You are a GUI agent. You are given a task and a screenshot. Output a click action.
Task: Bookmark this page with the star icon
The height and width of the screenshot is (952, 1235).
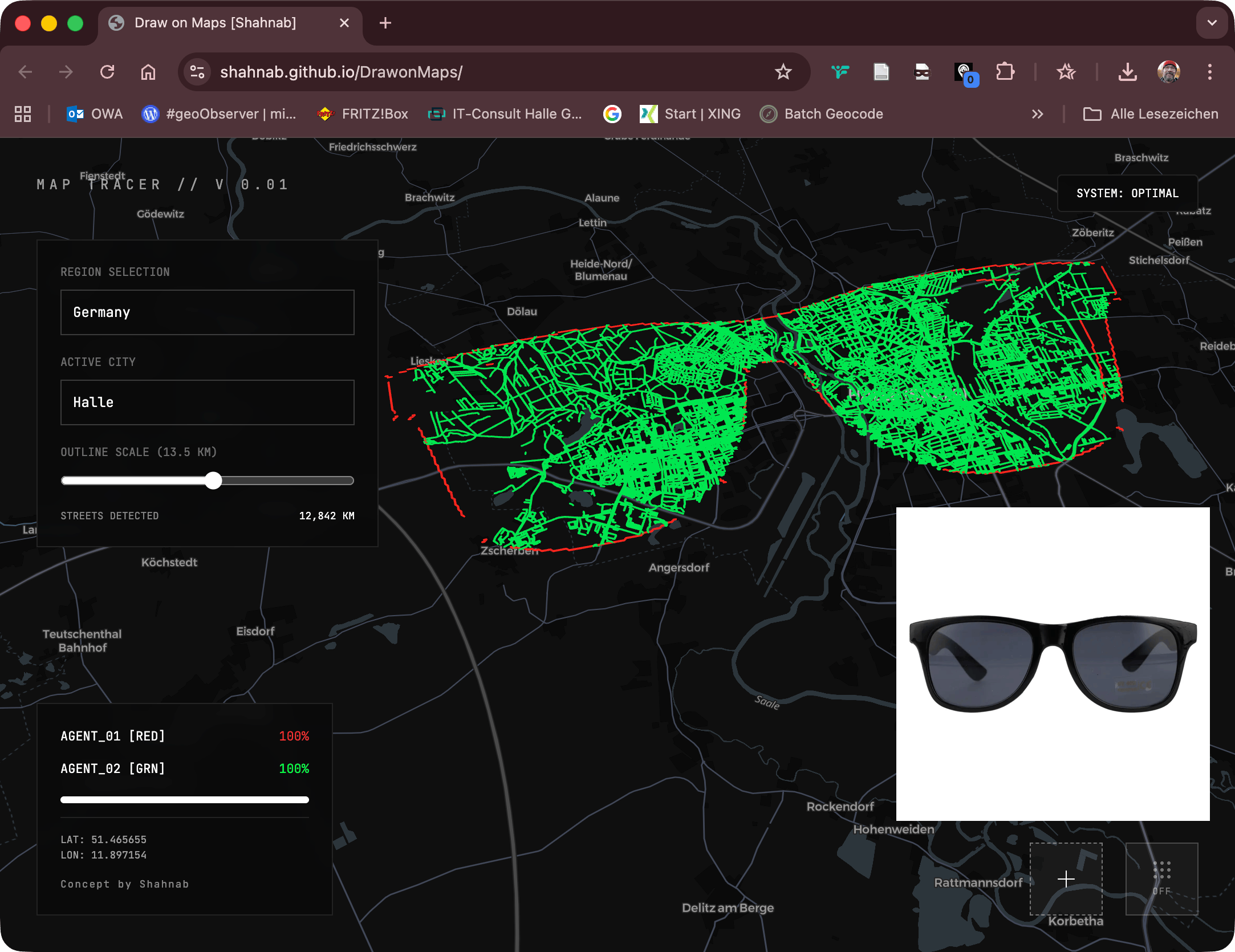click(x=783, y=72)
